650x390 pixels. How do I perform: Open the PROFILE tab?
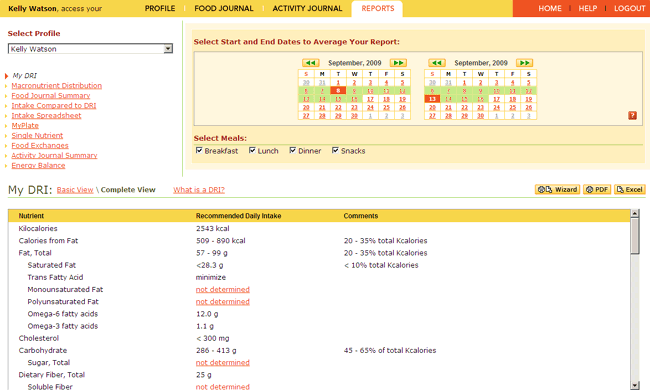(160, 8)
